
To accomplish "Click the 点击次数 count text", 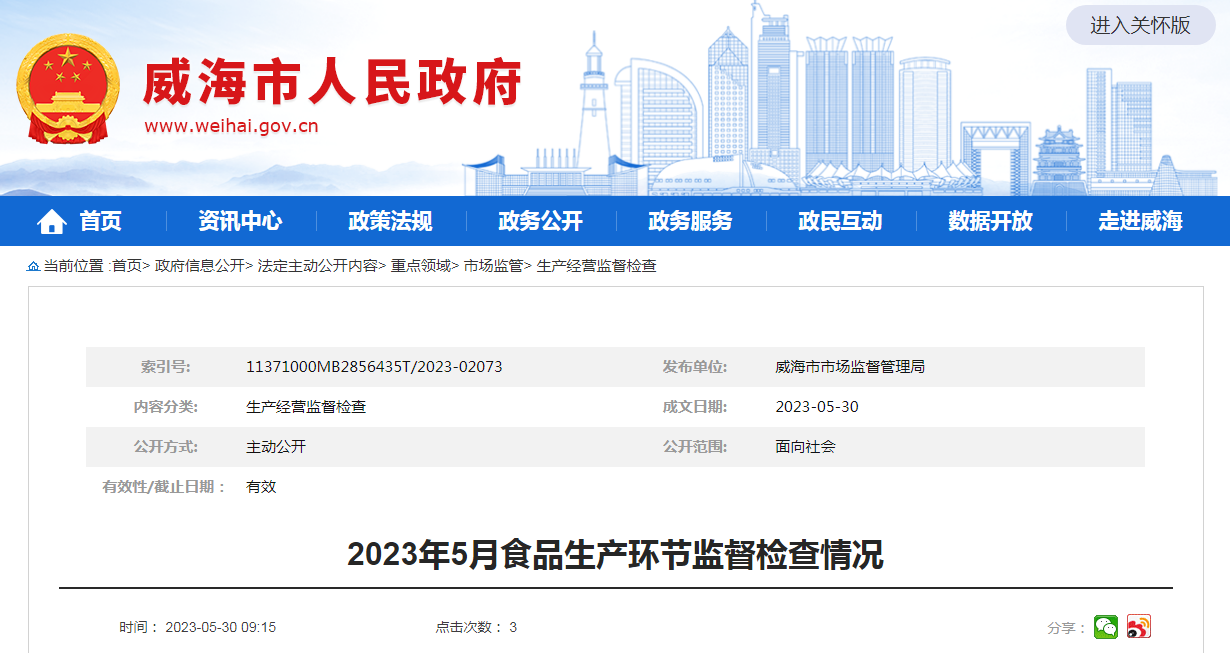I will point(476,628).
